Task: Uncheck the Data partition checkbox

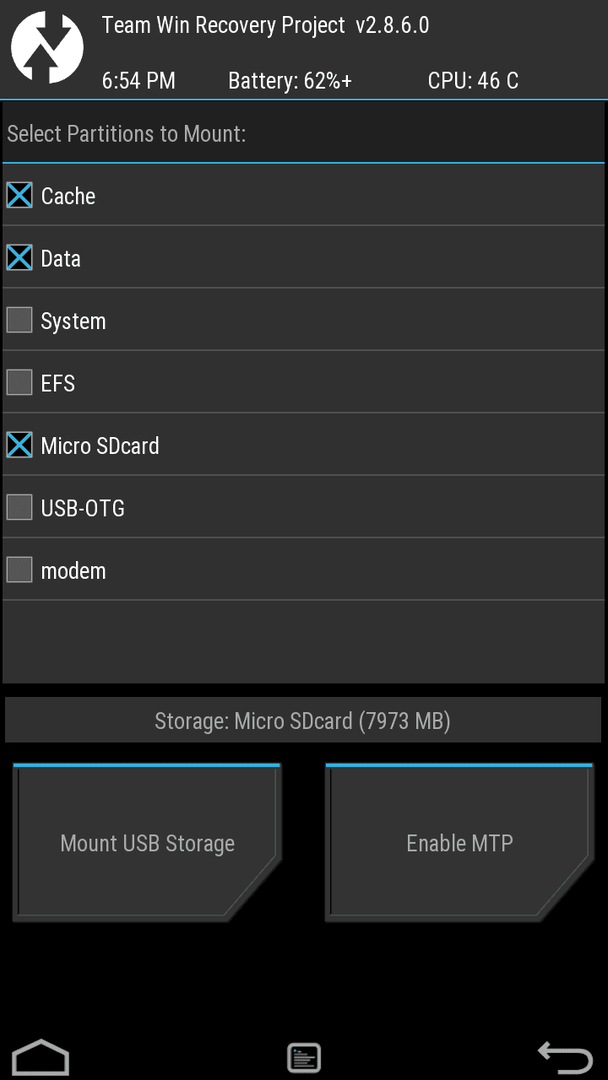Action: pos(19,258)
